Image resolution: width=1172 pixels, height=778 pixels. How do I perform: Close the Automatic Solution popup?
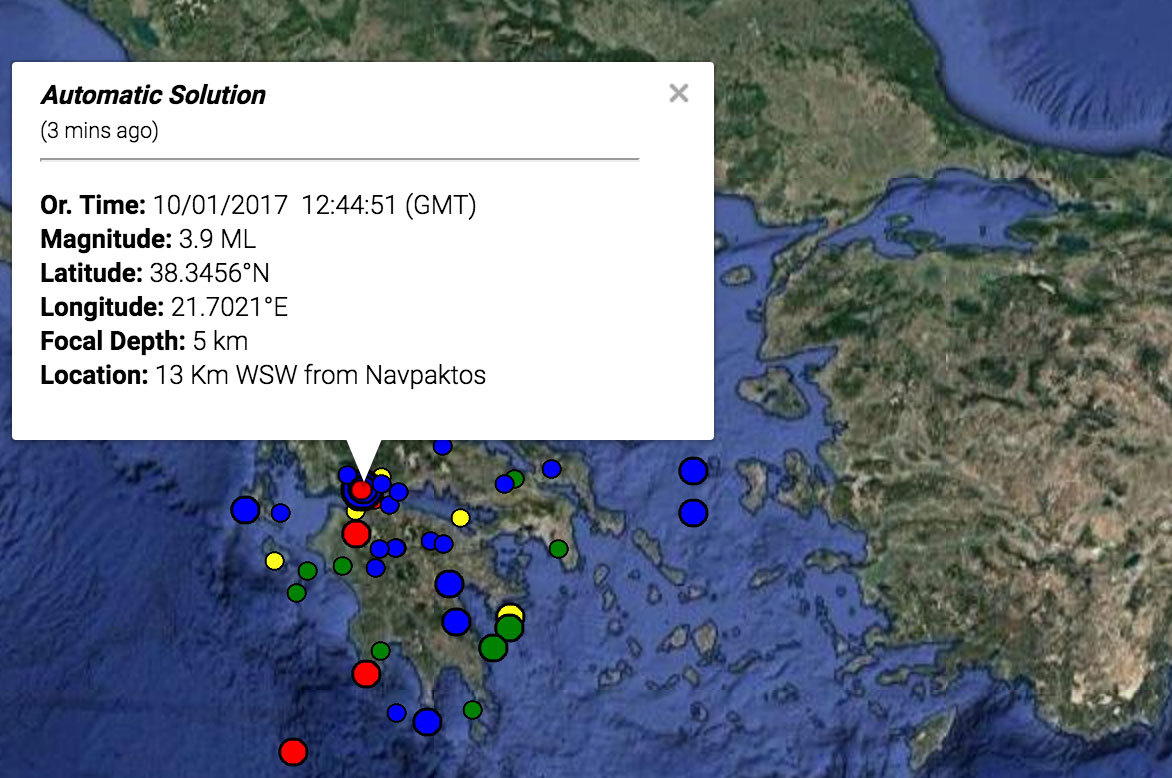(679, 93)
